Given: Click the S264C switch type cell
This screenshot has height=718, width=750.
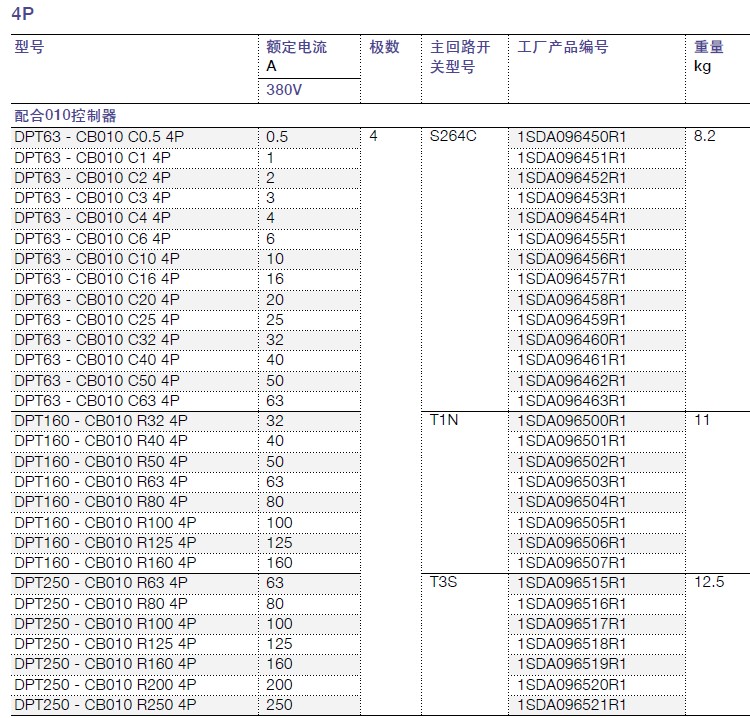Looking at the screenshot, I should [x=453, y=136].
